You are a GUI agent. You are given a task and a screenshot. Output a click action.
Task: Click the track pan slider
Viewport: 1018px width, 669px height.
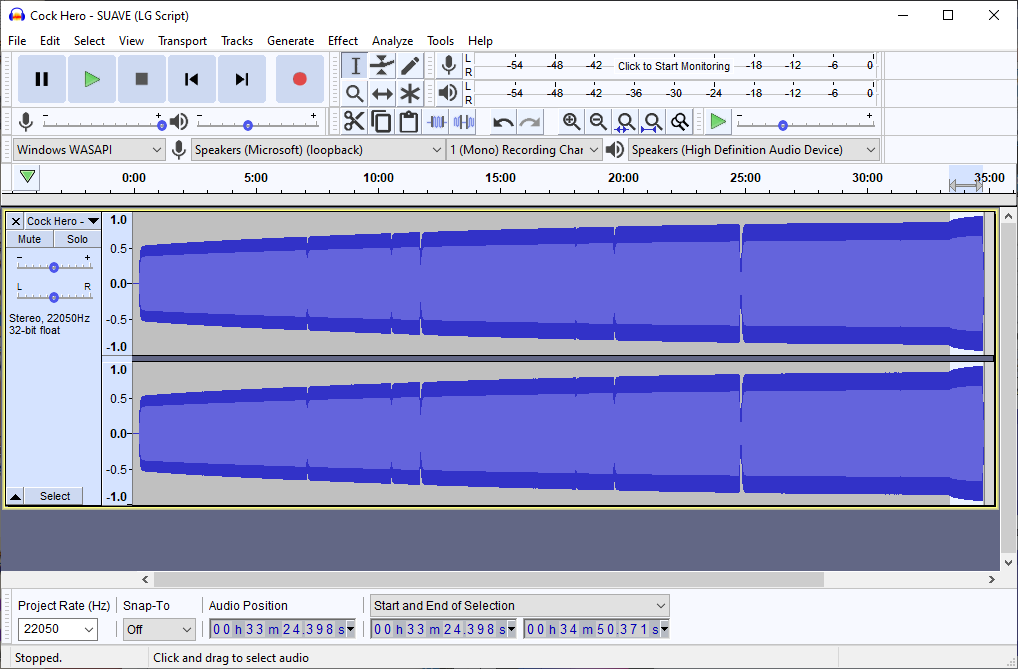coord(54,297)
